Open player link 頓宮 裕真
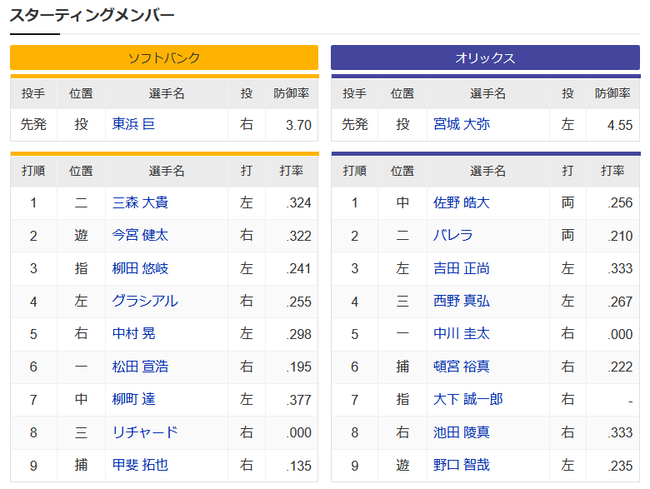The width and height of the screenshot is (650, 489). (x=461, y=366)
